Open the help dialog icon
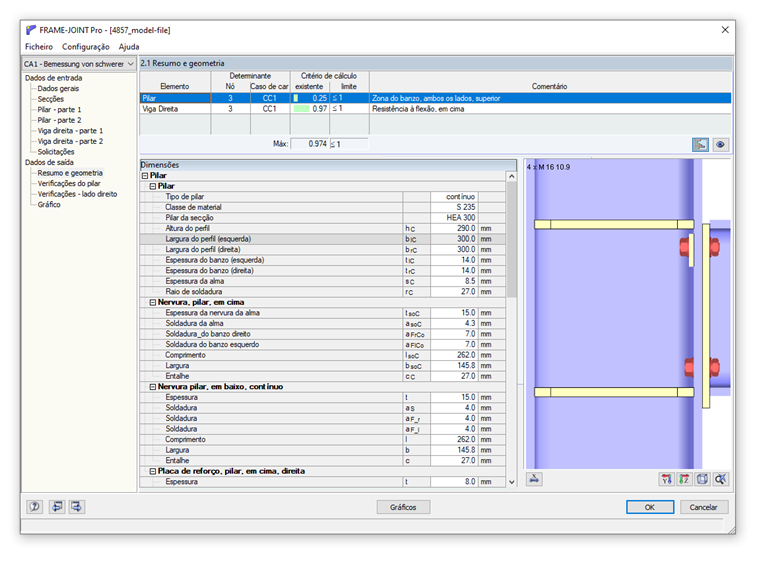 coord(34,507)
